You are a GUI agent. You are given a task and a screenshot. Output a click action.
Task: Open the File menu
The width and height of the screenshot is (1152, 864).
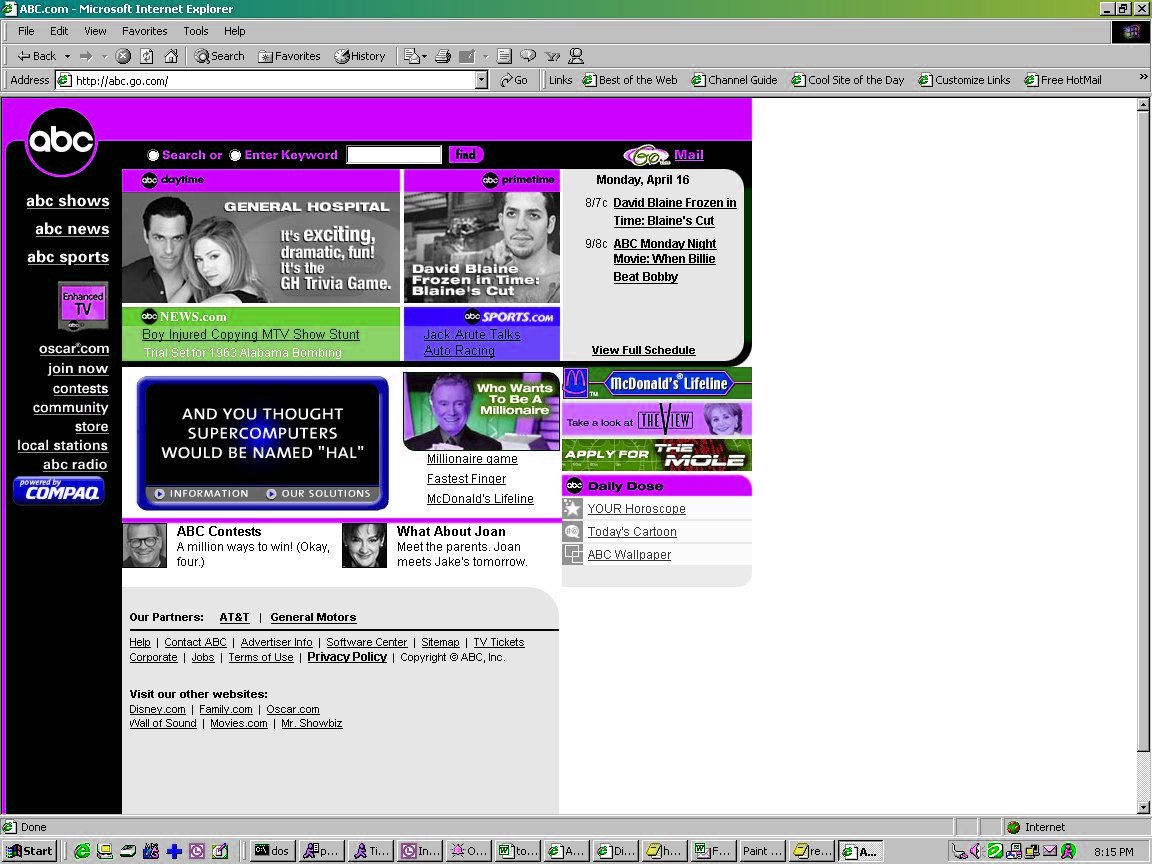[x=26, y=31]
